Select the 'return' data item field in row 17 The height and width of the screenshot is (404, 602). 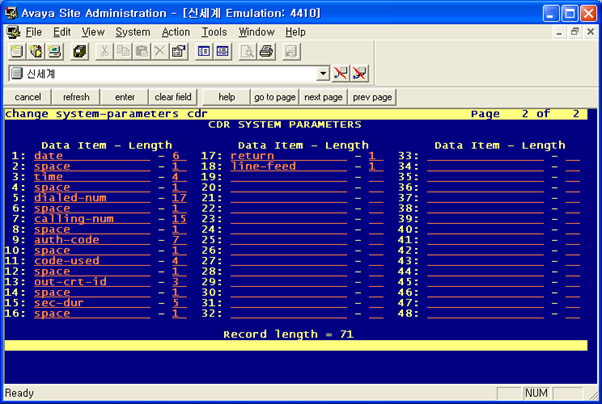289,156
